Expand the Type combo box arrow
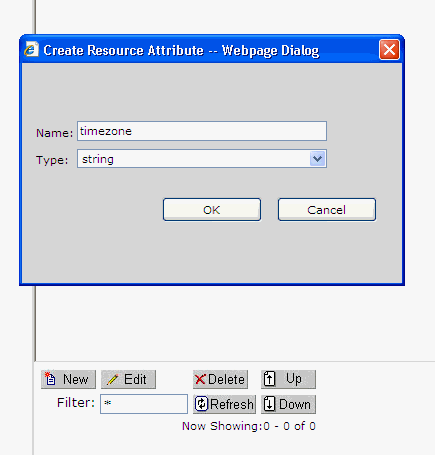This screenshot has width=435, height=455. click(x=317, y=159)
